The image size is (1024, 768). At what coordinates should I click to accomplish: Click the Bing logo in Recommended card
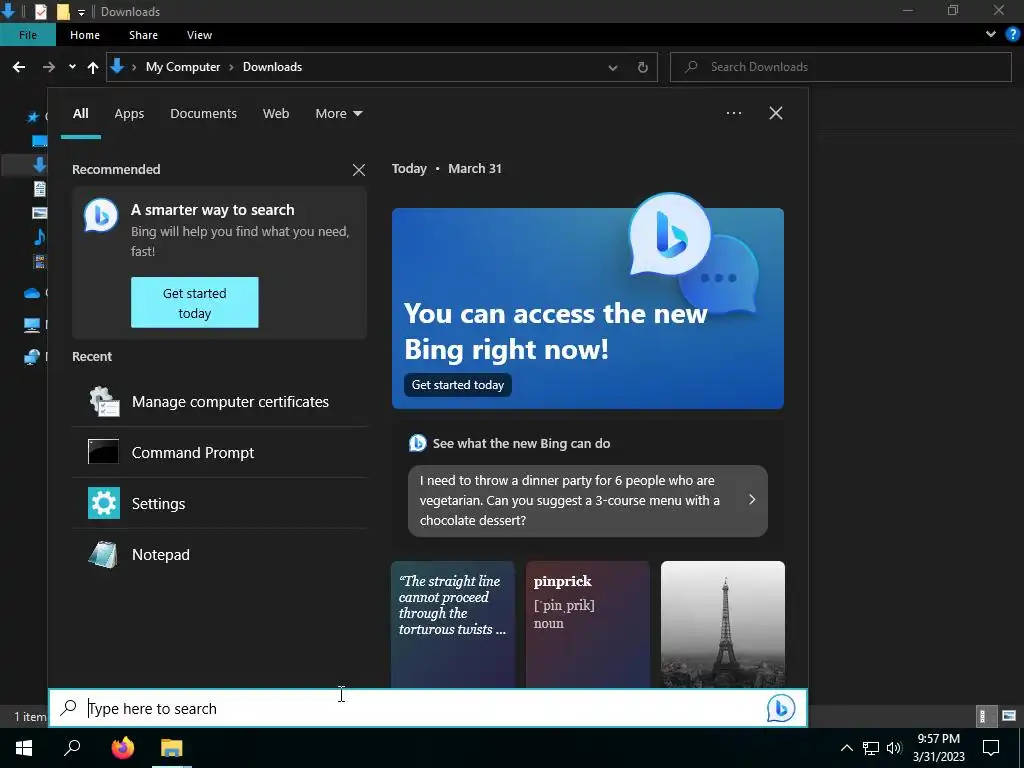[101, 215]
